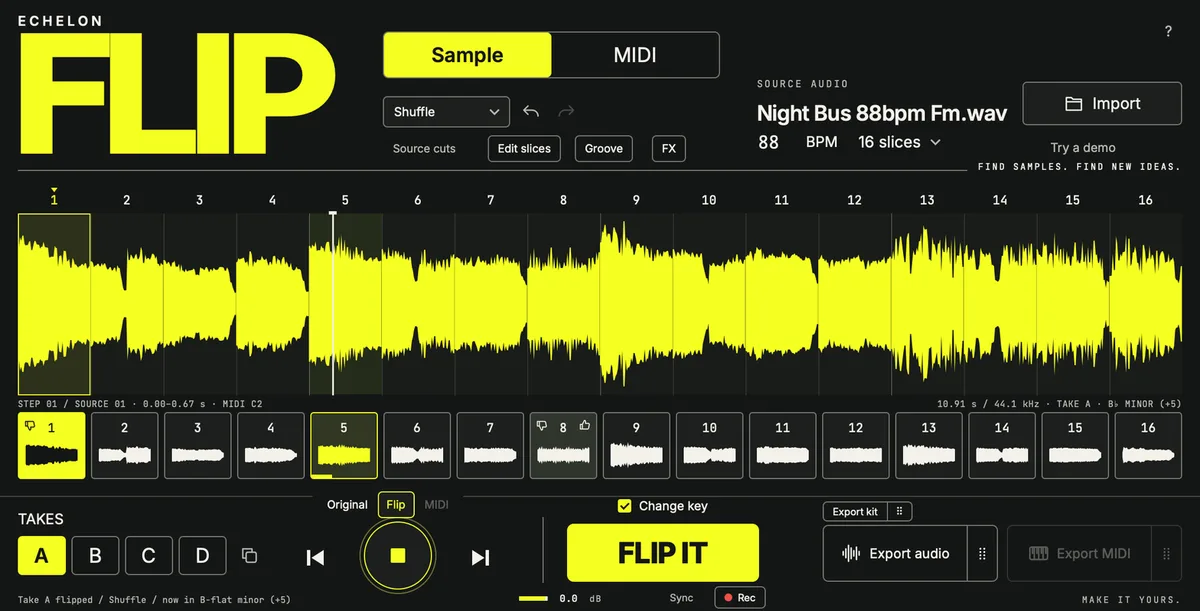Click the Export MIDI button
This screenshot has height=611, width=1200.
[x=1080, y=553]
